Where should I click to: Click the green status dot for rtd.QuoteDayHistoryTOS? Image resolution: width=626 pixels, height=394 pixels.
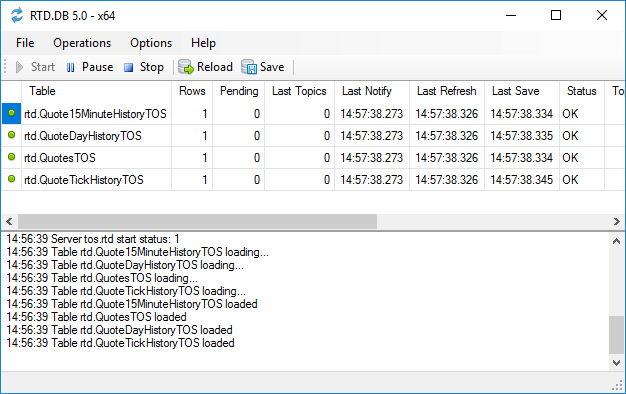coord(12,135)
